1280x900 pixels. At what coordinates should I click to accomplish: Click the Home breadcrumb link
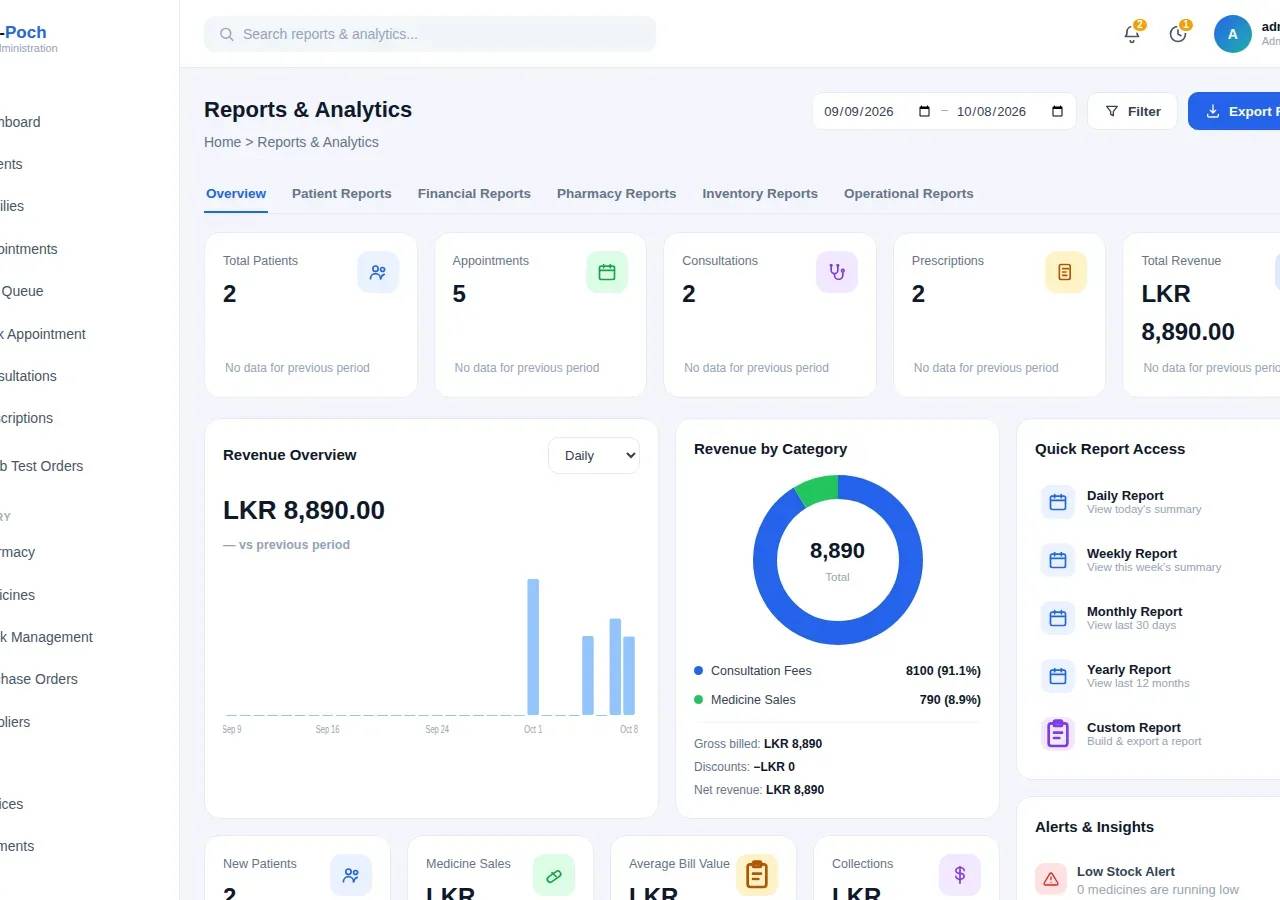click(222, 142)
